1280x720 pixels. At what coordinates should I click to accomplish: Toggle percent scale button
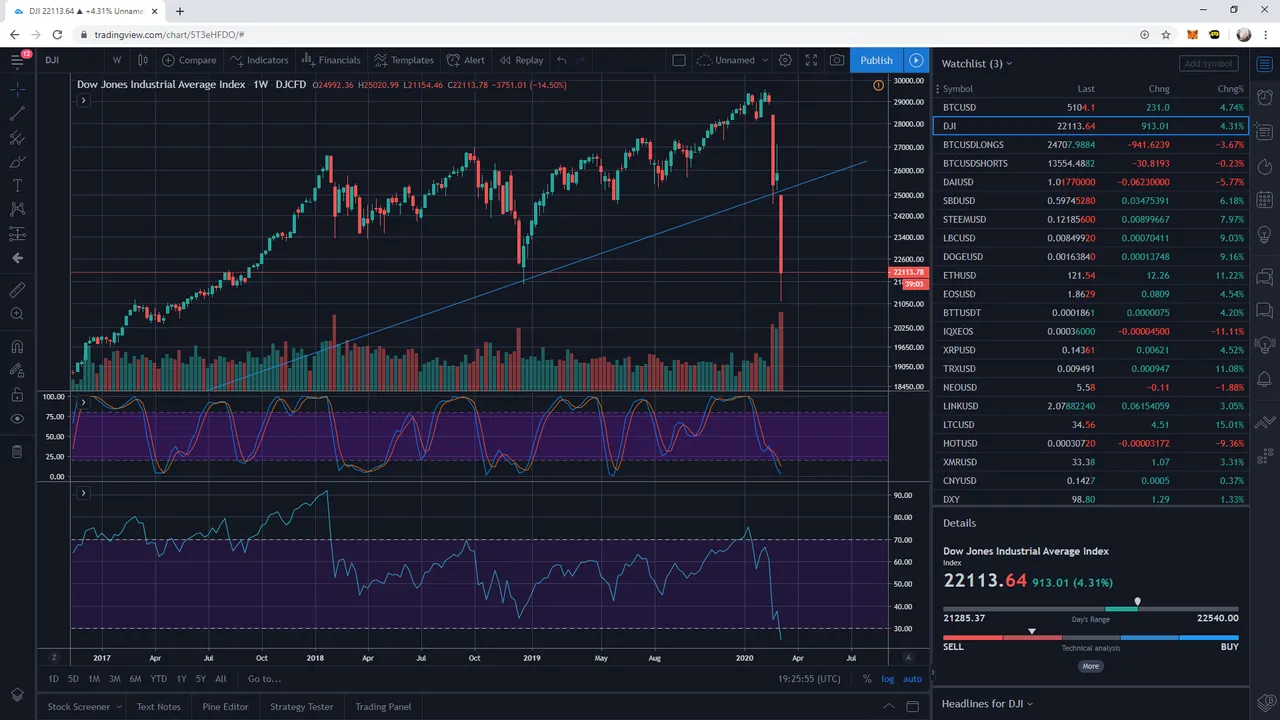pos(867,679)
